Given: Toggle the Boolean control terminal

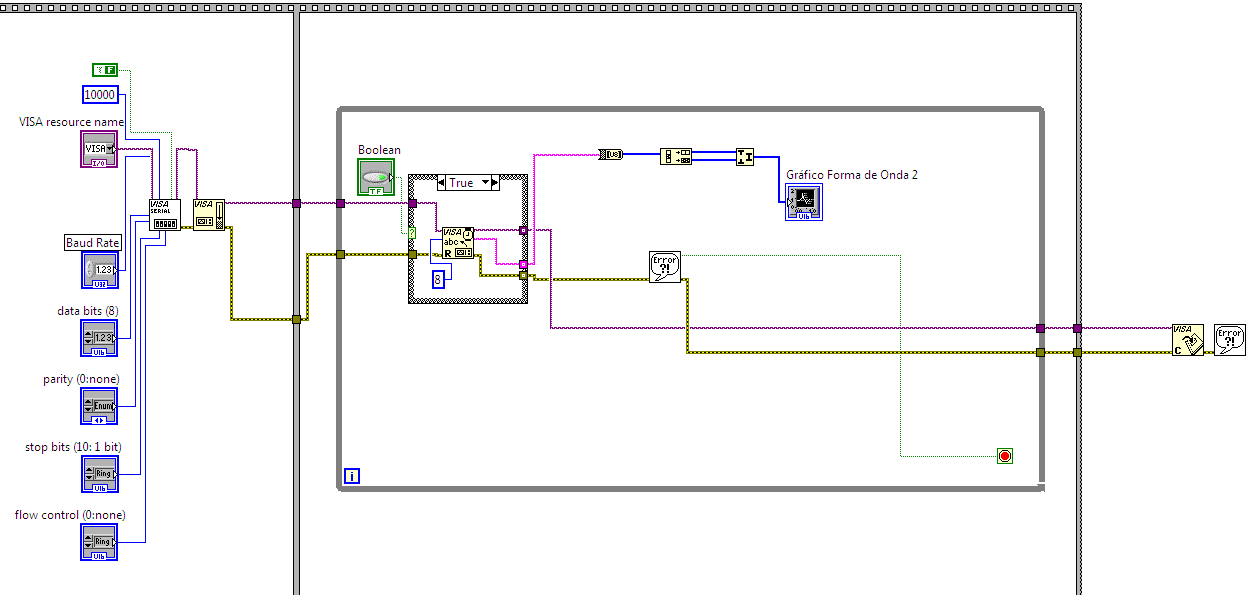Looking at the screenshot, I should (376, 177).
